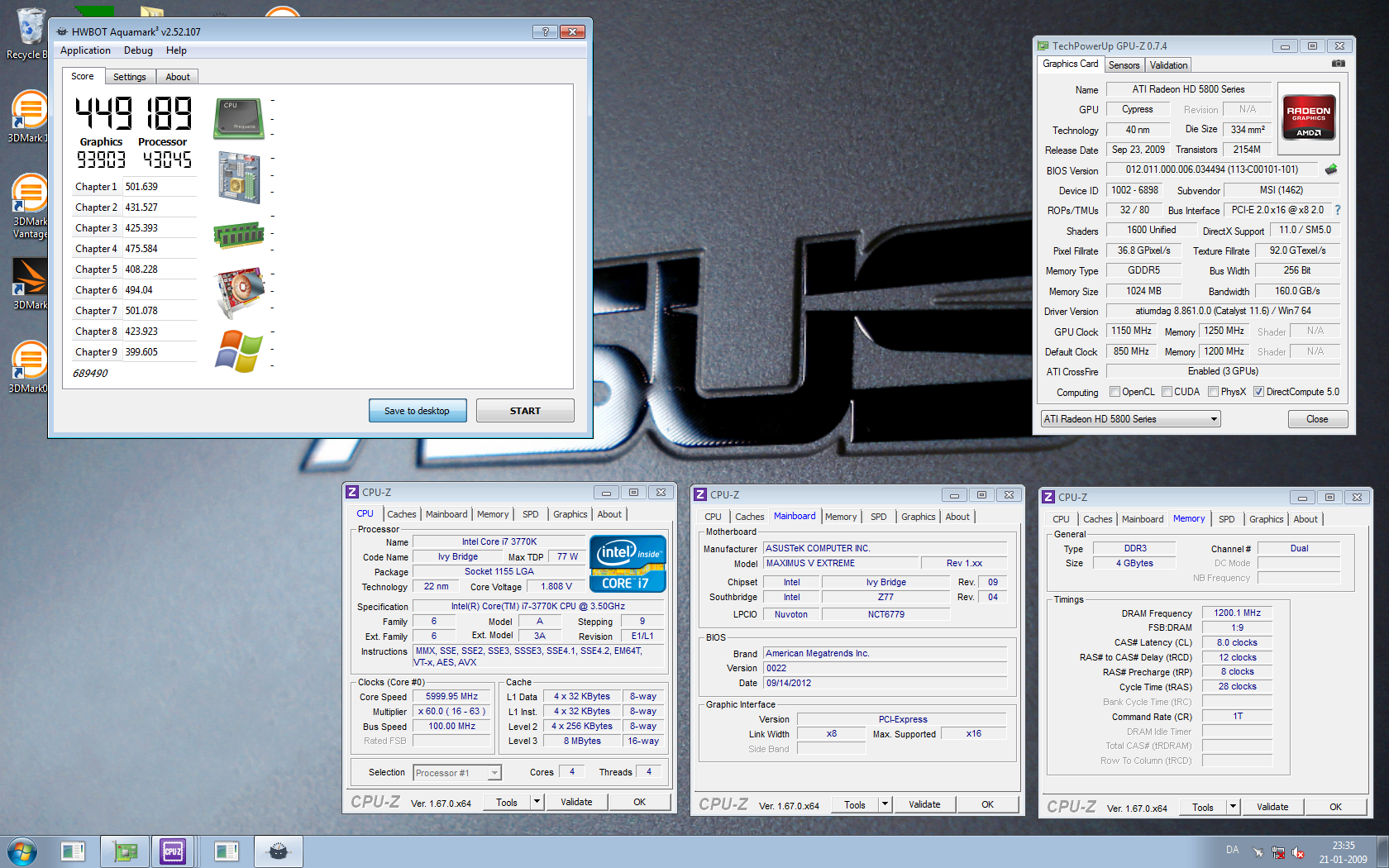Click the GPU-Z screenshot camera icon
The height and width of the screenshot is (868, 1389).
point(1339,64)
